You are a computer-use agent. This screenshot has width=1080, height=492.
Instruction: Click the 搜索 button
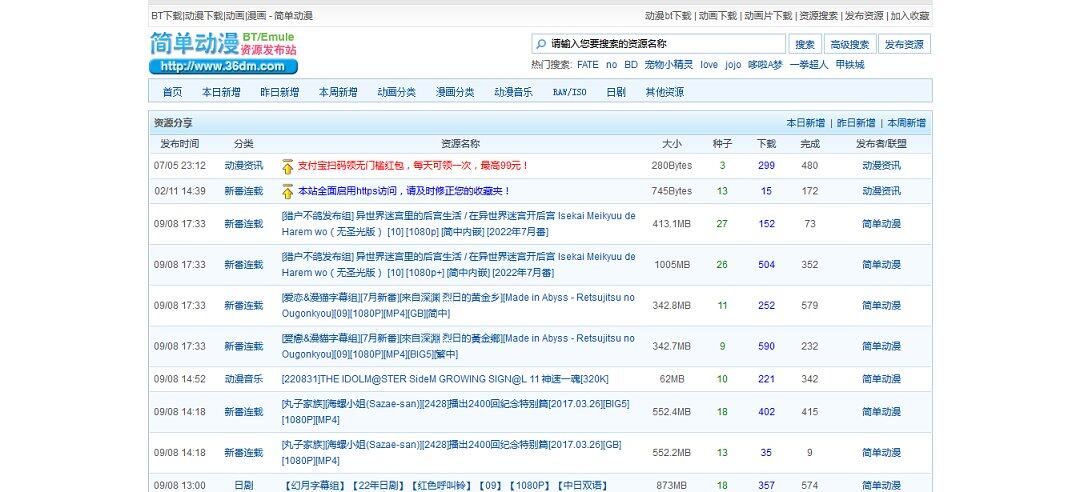point(804,44)
